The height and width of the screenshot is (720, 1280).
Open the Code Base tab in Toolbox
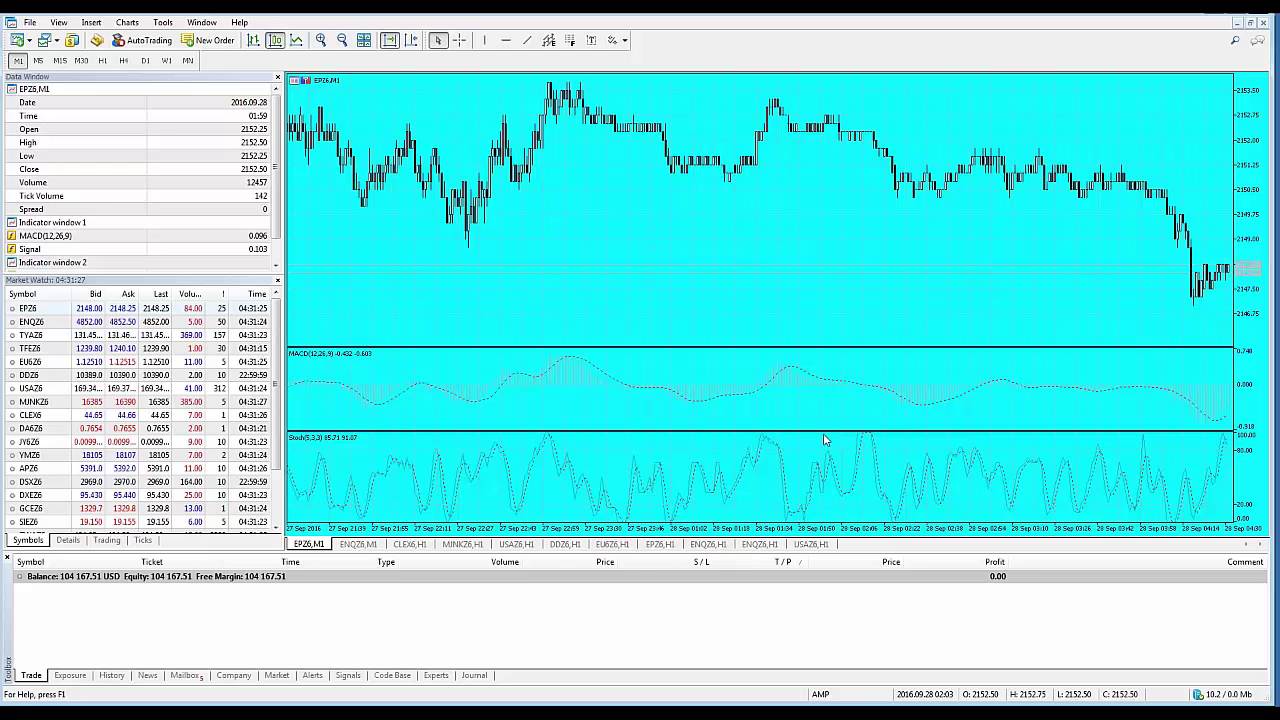point(392,675)
